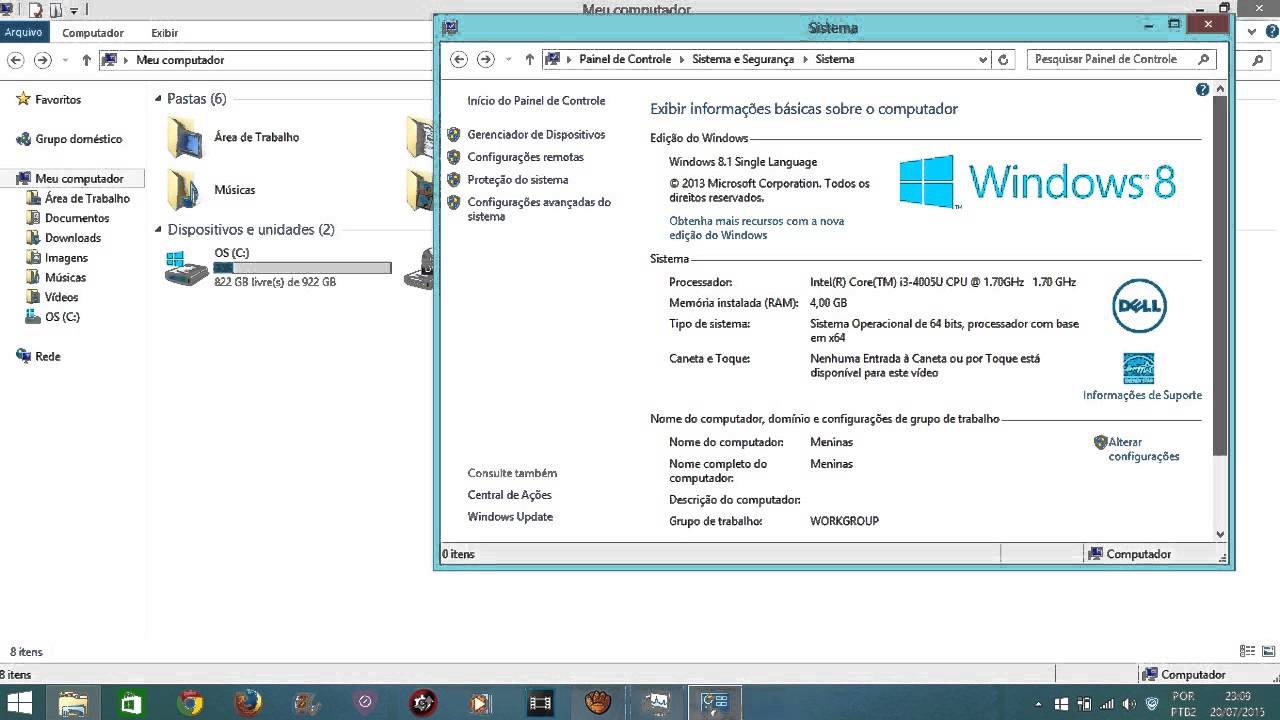Select the OS (C:) drive icon
Image resolution: width=1280 pixels, height=720 pixels.
186,268
